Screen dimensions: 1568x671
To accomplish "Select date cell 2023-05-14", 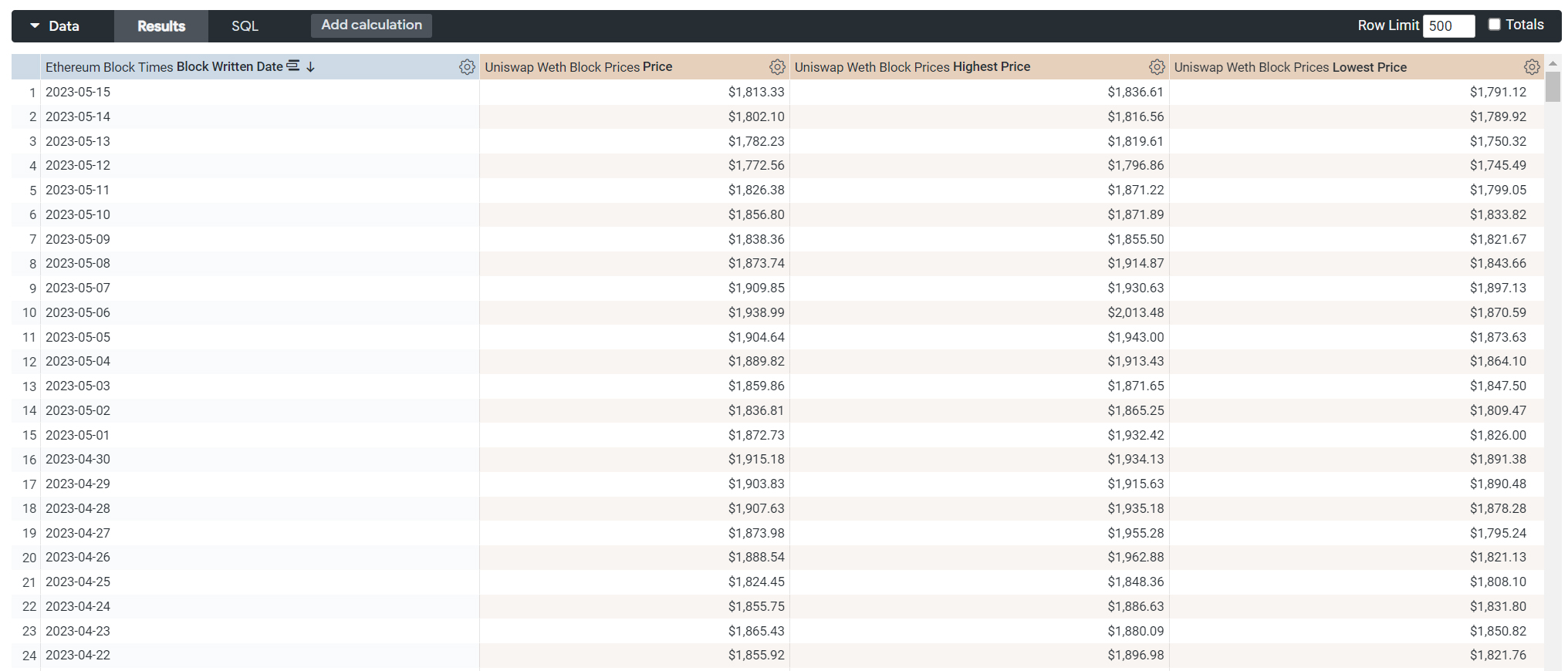I will (78, 116).
